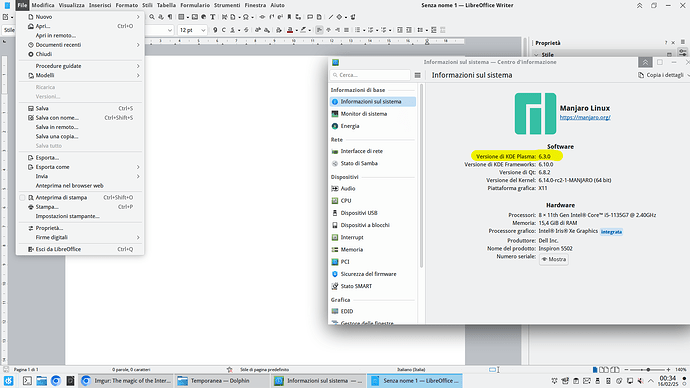The height and width of the screenshot is (388, 690).
Task: Open the Visualizza menu
Action: tap(71, 5)
